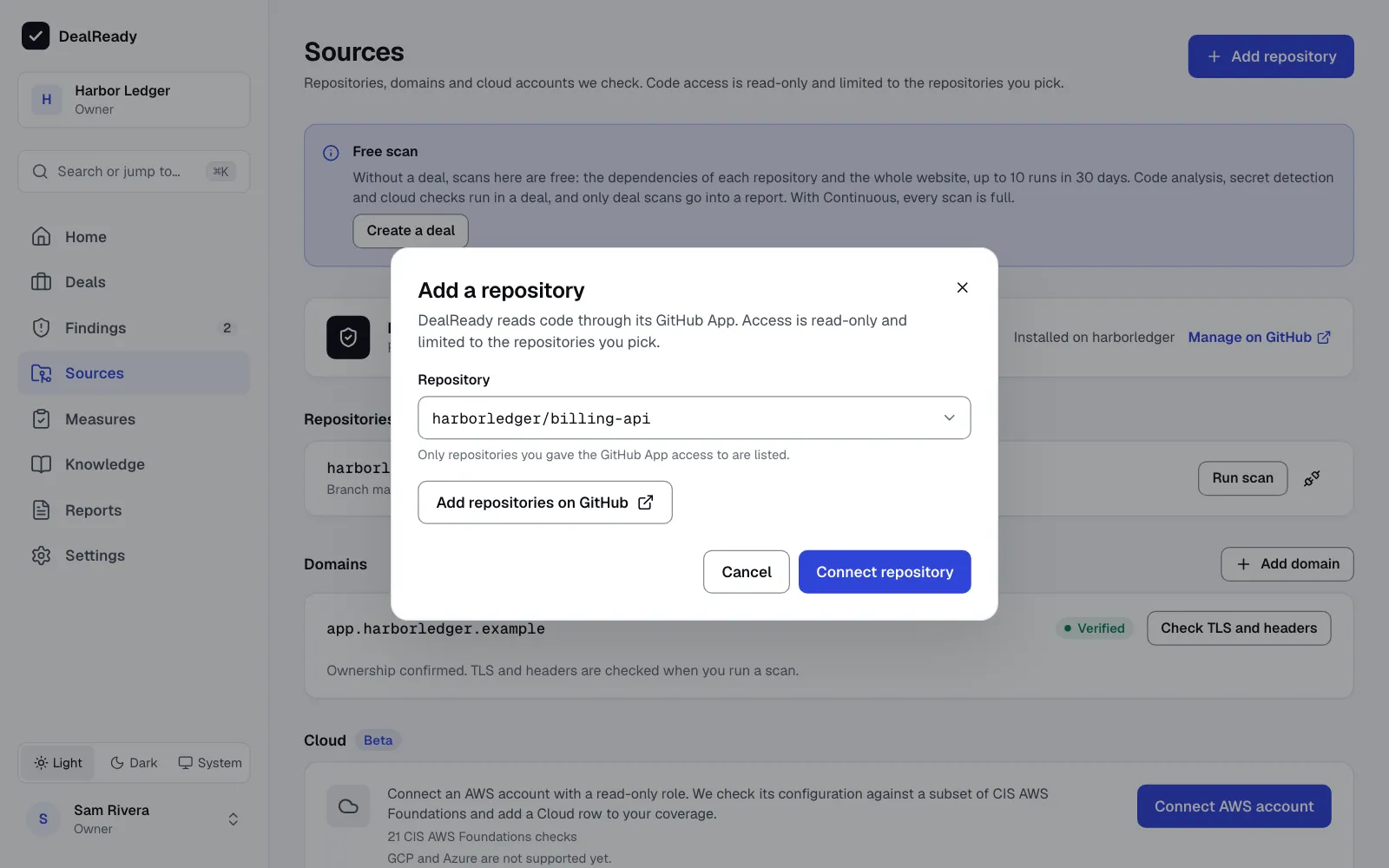Open the Home page
Viewport: 1389px width, 868px height.
[134, 237]
